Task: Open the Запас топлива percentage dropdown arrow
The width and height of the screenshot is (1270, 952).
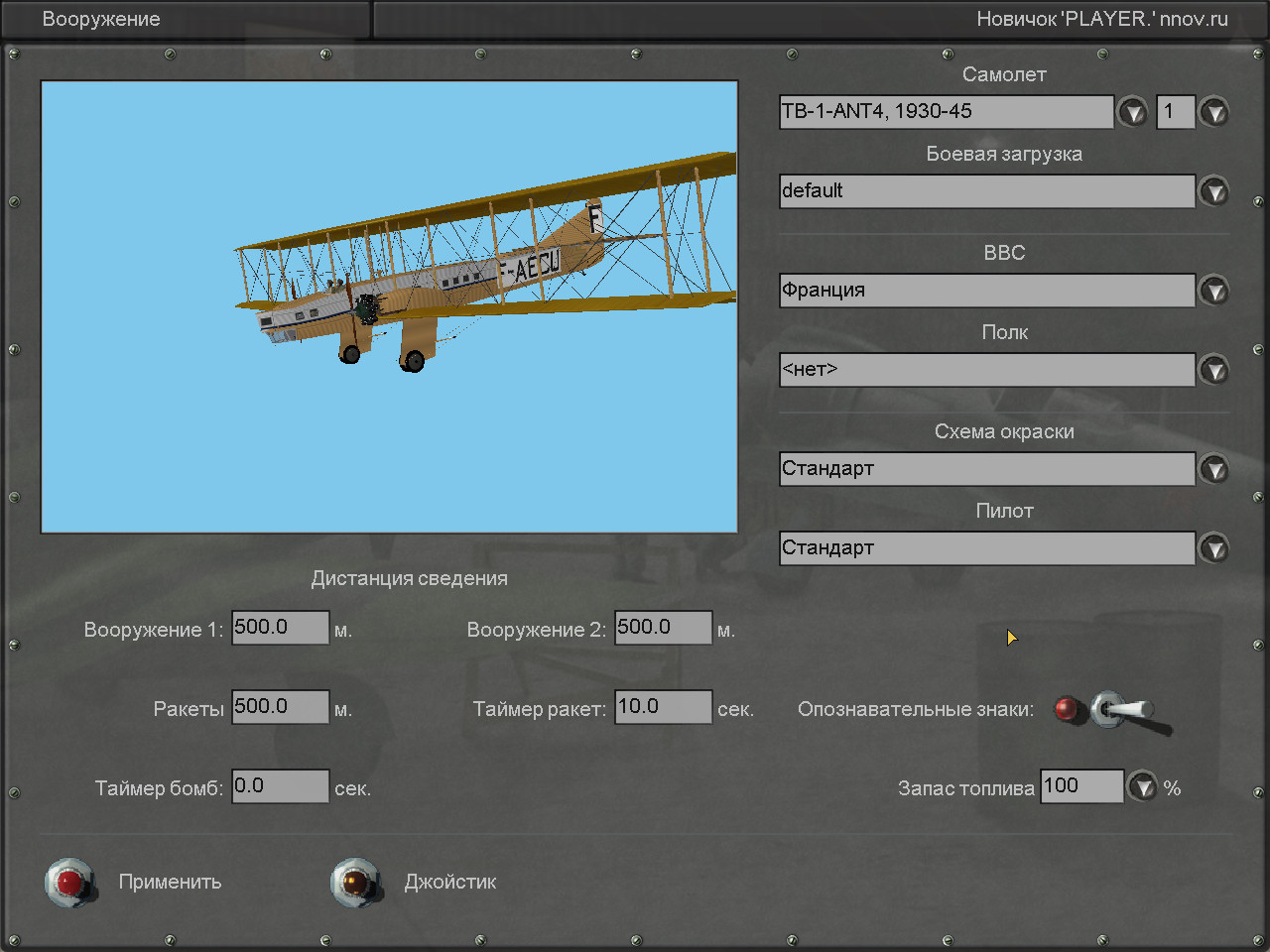Action: pyautogui.click(x=1143, y=787)
